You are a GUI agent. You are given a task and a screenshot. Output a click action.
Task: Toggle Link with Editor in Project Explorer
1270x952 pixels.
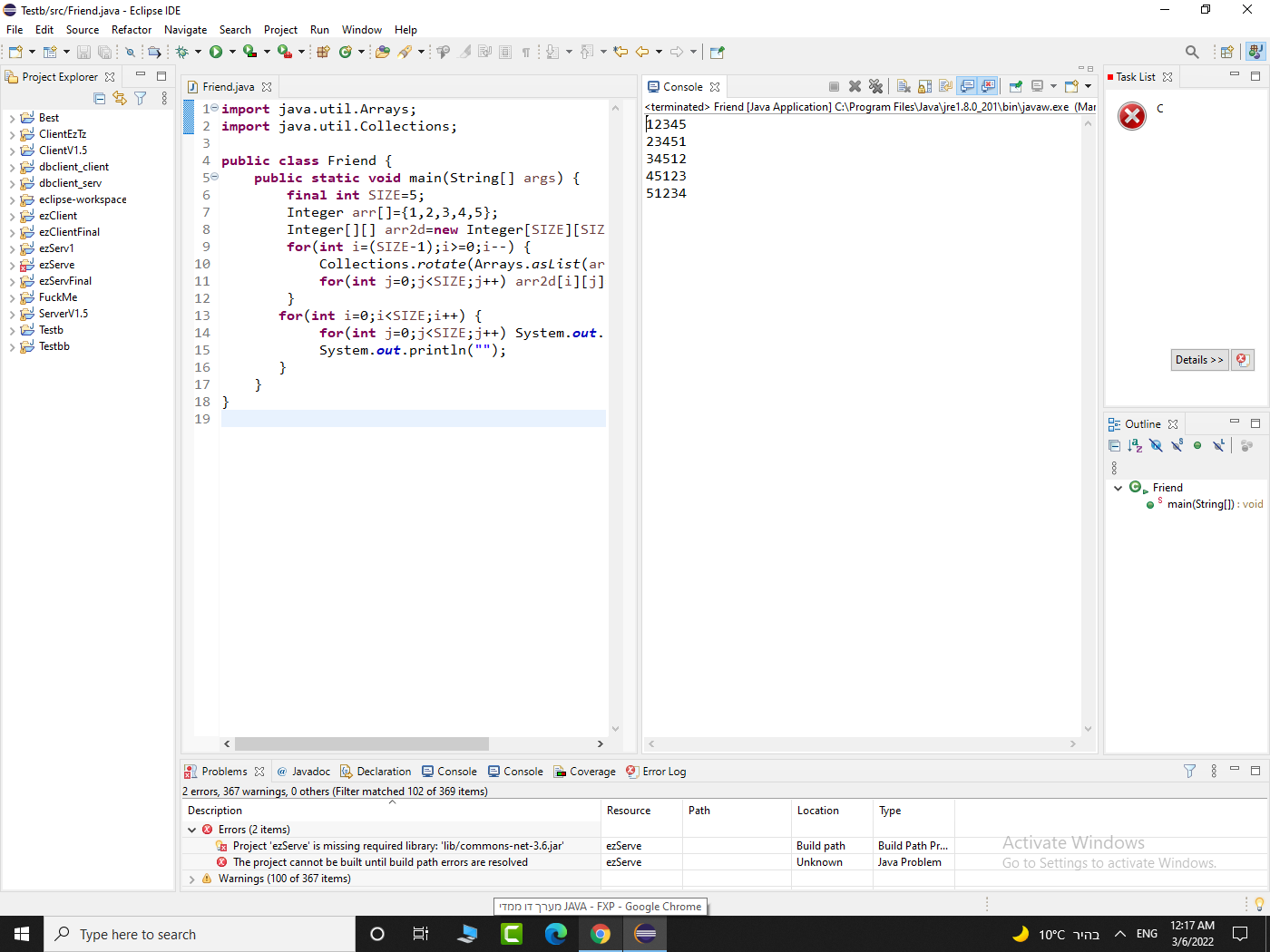point(120,98)
